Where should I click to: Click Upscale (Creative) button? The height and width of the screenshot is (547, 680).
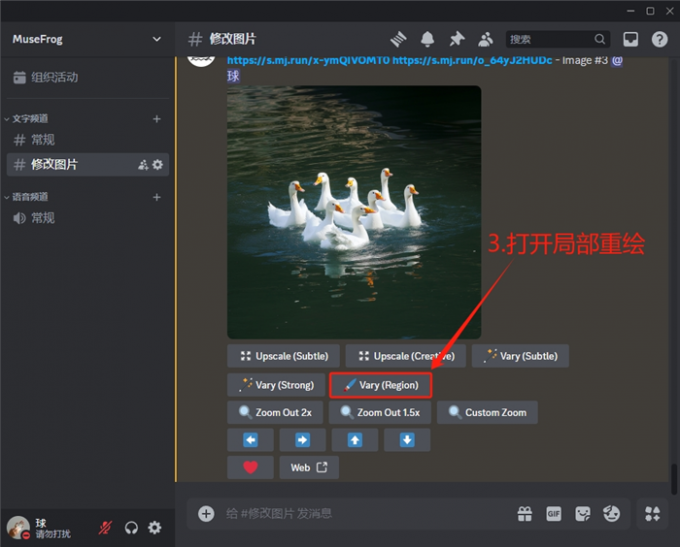point(406,356)
